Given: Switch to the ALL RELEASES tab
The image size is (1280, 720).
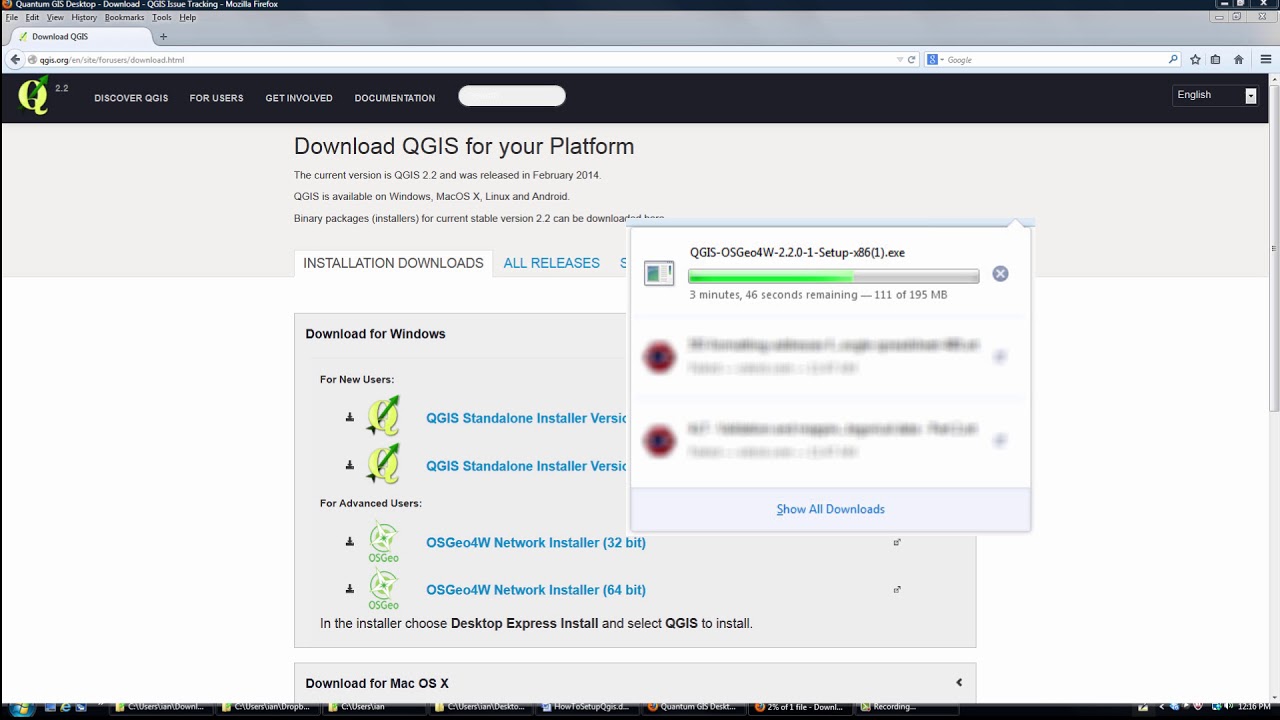Looking at the screenshot, I should tap(551, 263).
